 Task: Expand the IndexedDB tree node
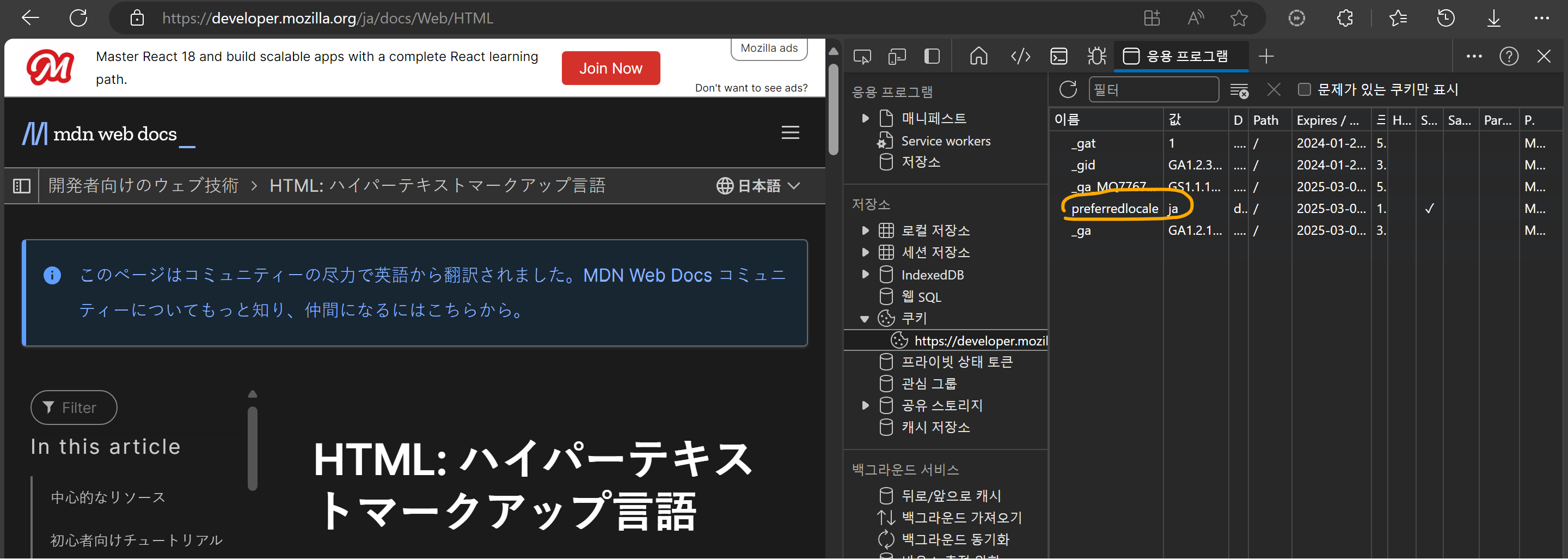865,275
